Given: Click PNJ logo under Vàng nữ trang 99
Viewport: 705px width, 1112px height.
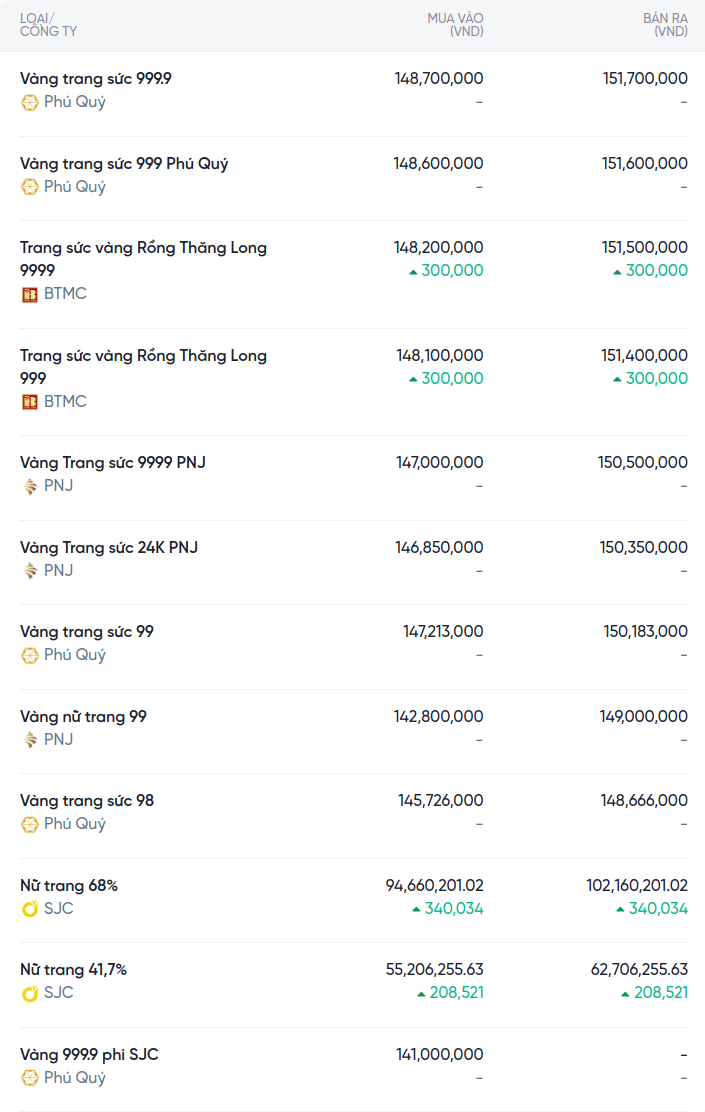Looking at the screenshot, I should coord(30,740).
